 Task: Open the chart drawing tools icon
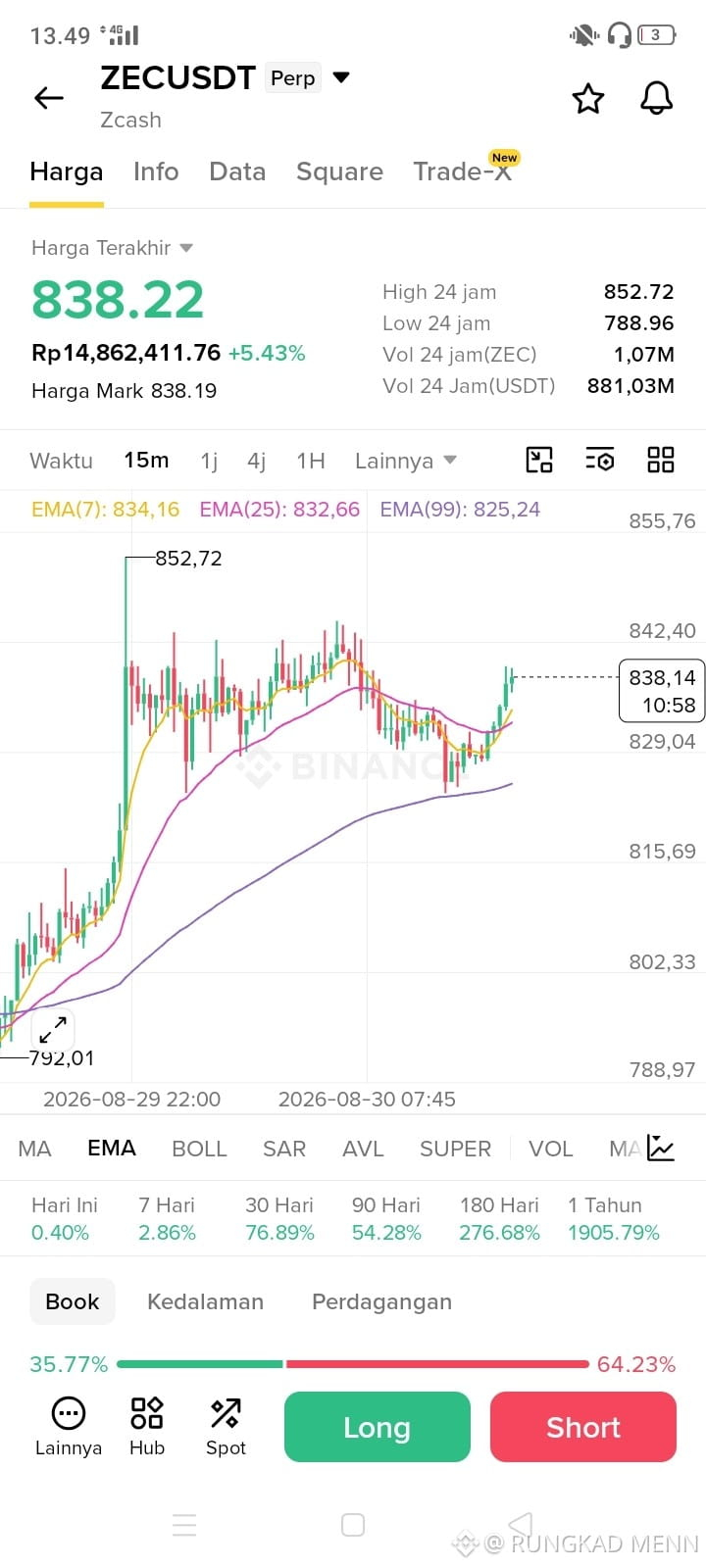pos(539,460)
